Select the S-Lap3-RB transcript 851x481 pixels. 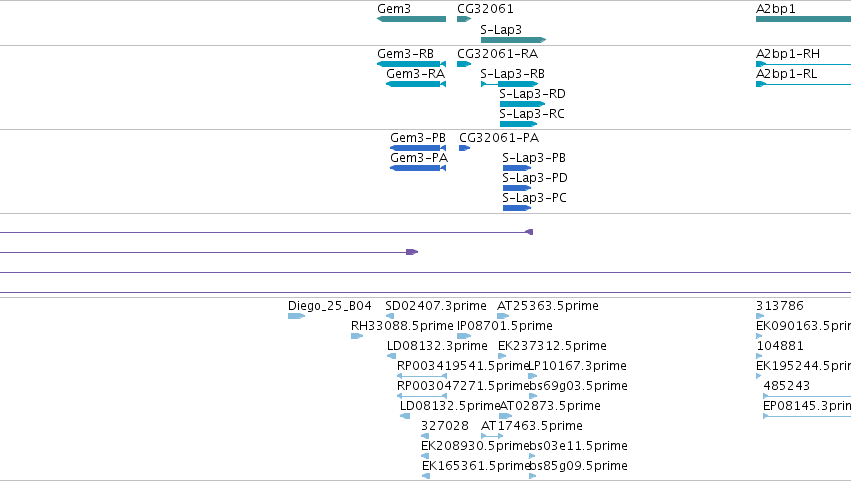point(510,84)
